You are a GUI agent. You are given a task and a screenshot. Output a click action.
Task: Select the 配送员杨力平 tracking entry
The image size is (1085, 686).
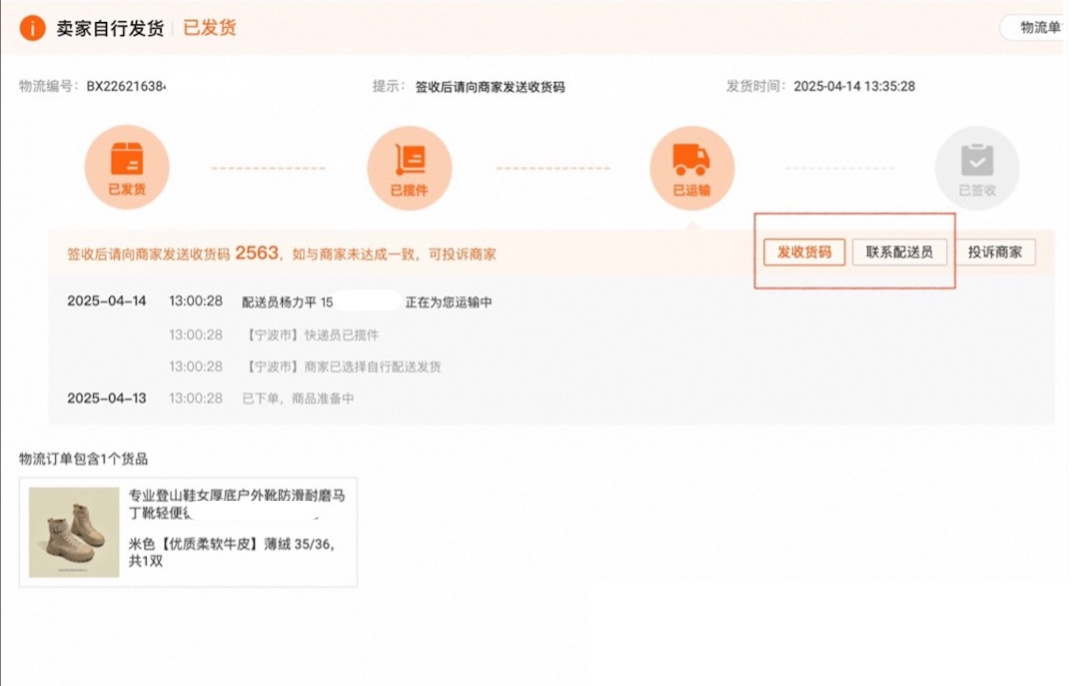(x=368, y=301)
